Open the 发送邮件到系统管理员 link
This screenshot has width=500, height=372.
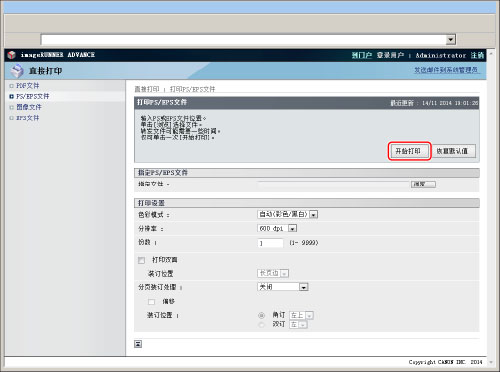(447, 70)
